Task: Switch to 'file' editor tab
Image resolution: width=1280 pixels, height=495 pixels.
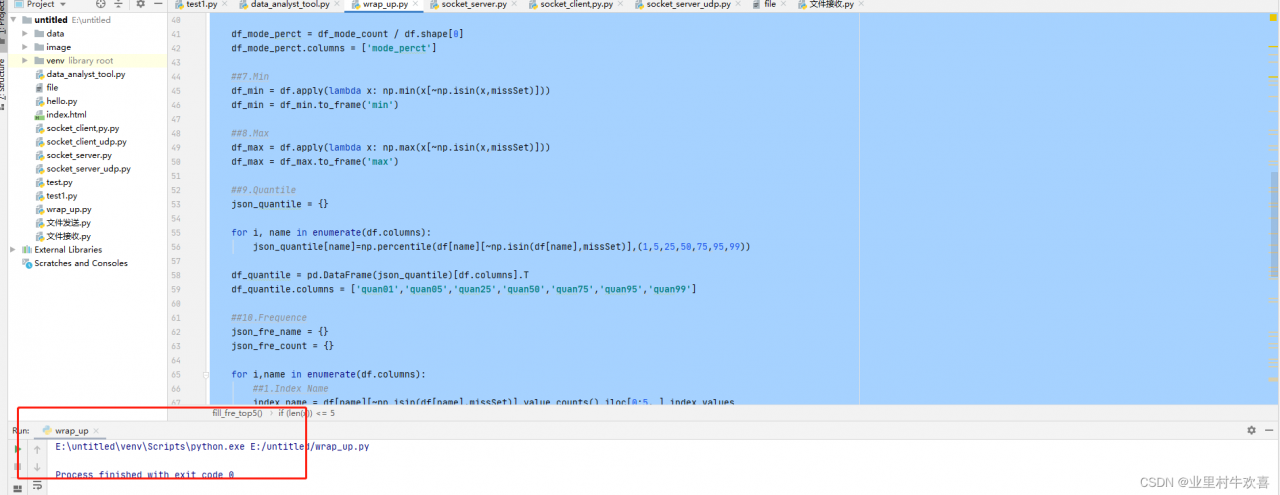Action: click(x=770, y=5)
